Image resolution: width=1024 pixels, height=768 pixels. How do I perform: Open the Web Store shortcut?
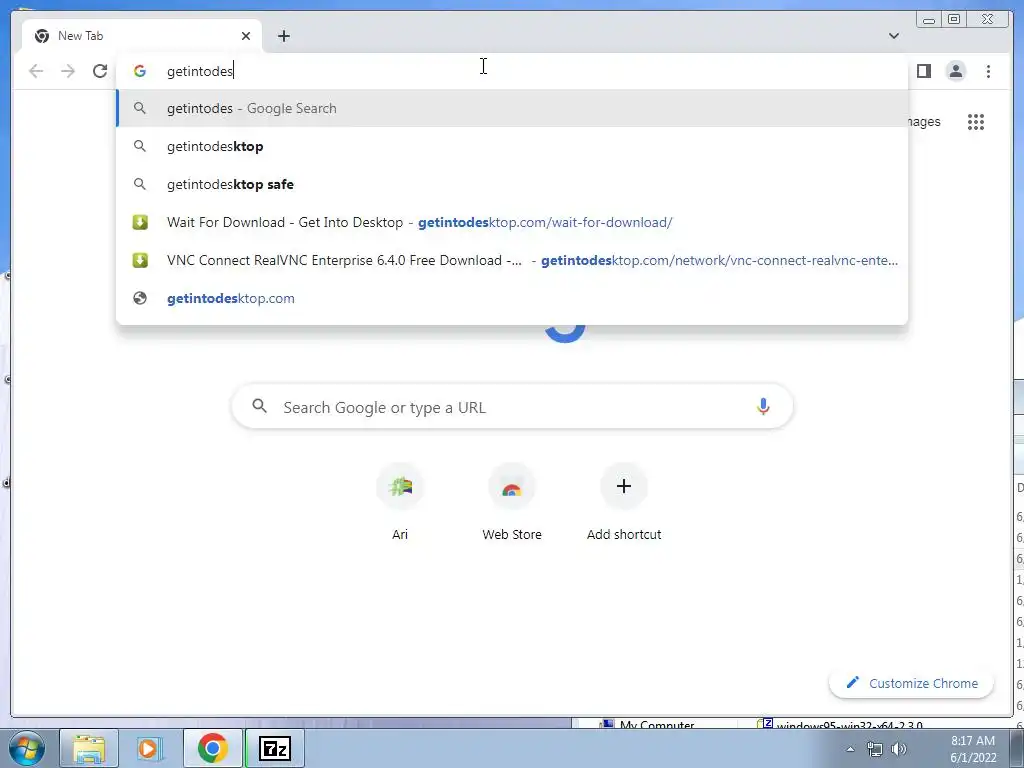pos(512,502)
